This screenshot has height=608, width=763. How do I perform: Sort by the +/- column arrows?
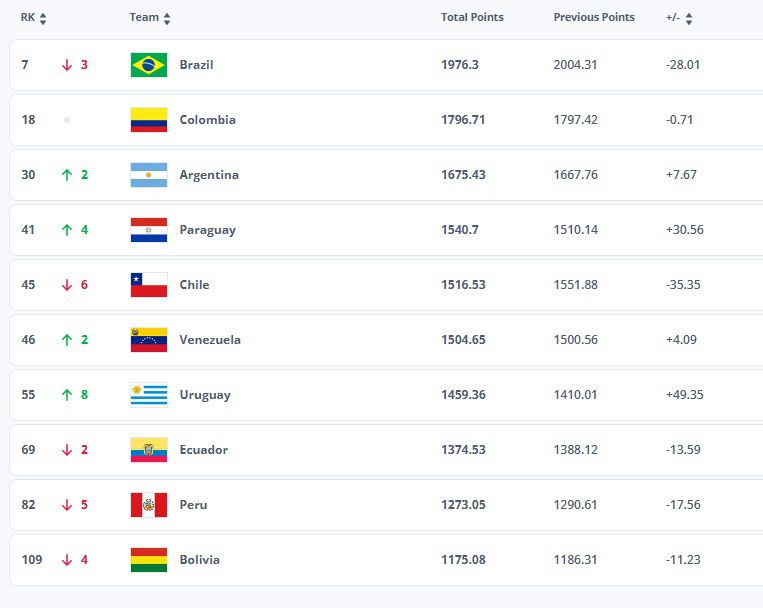[x=689, y=18]
